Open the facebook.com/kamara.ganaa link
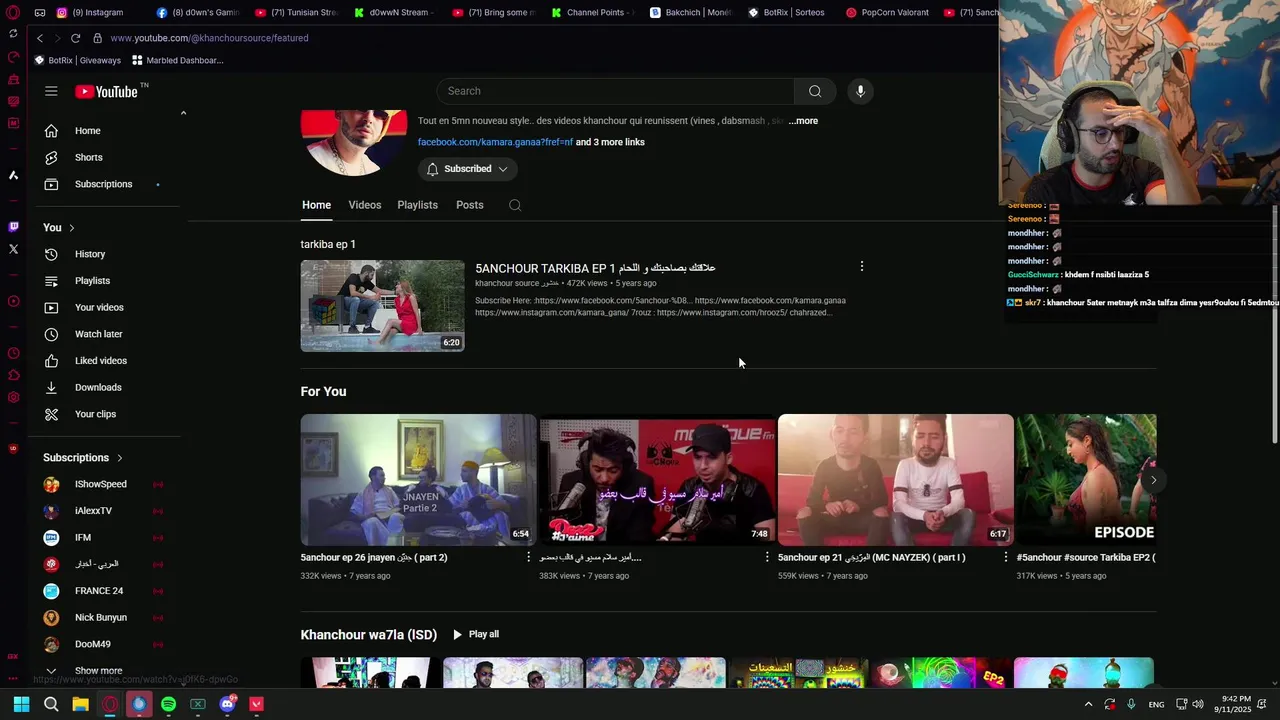 [x=496, y=142]
